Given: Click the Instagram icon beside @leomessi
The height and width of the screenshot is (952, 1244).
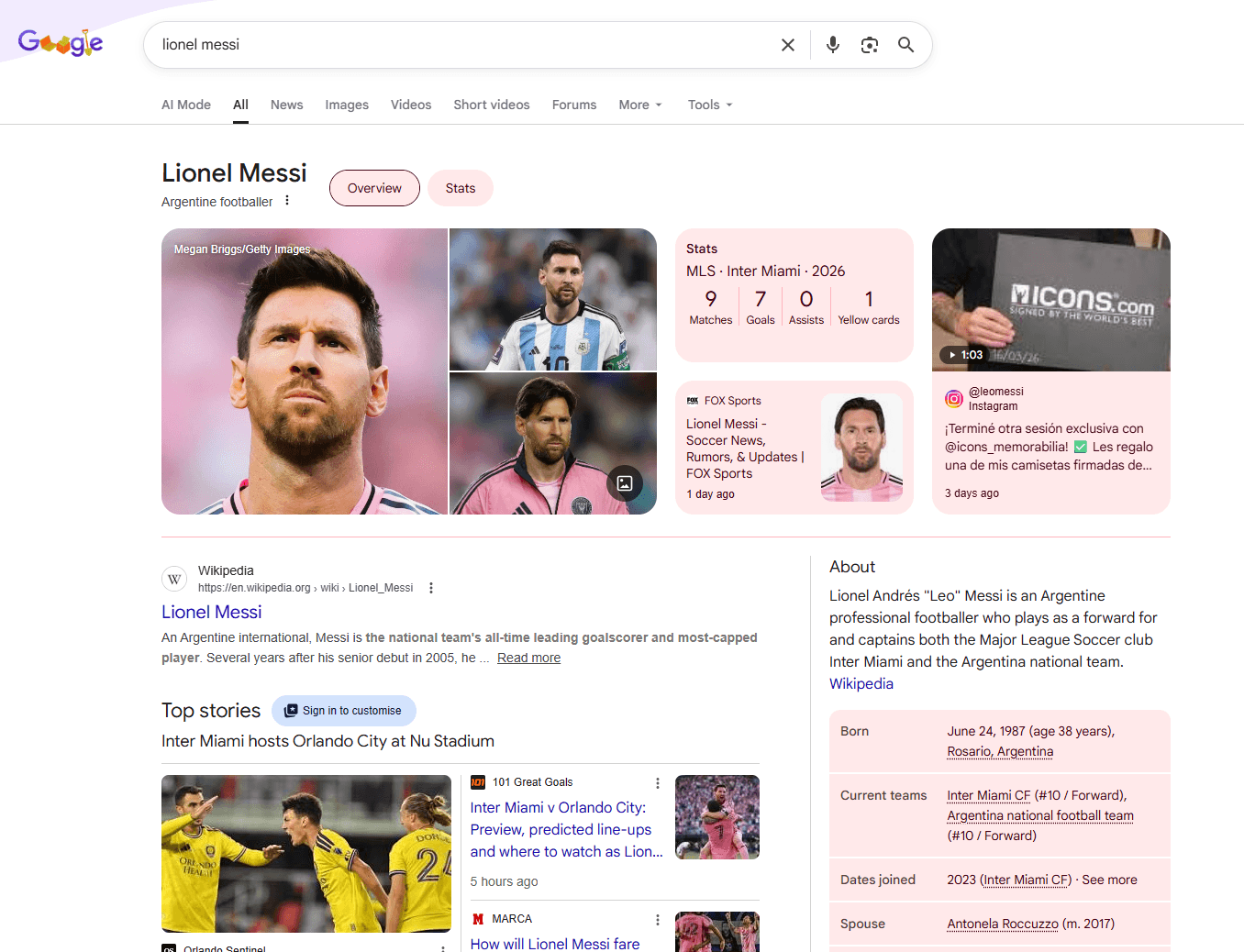Looking at the screenshot, I should [x=954, y=399].
